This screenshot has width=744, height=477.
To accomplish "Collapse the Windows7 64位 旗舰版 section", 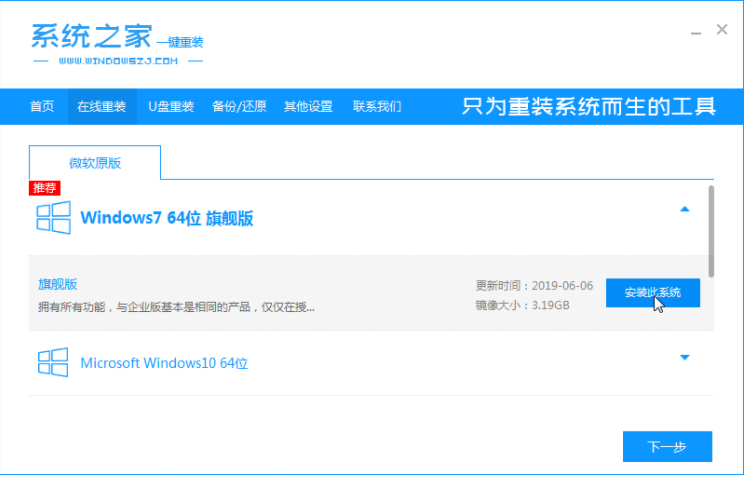I will pyautogui.click(x=685, y=209).
